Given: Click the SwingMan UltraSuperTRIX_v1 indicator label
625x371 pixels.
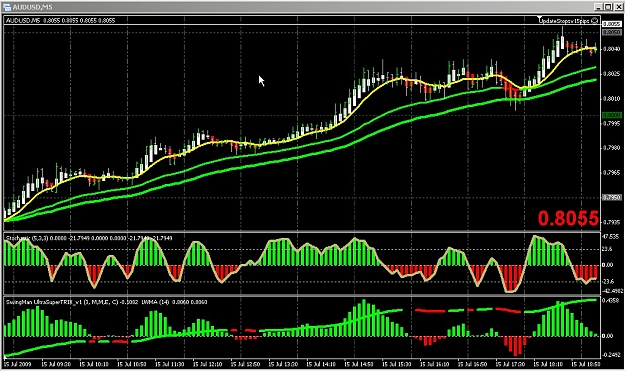Looking at the screenshot, I should point(72,302).
